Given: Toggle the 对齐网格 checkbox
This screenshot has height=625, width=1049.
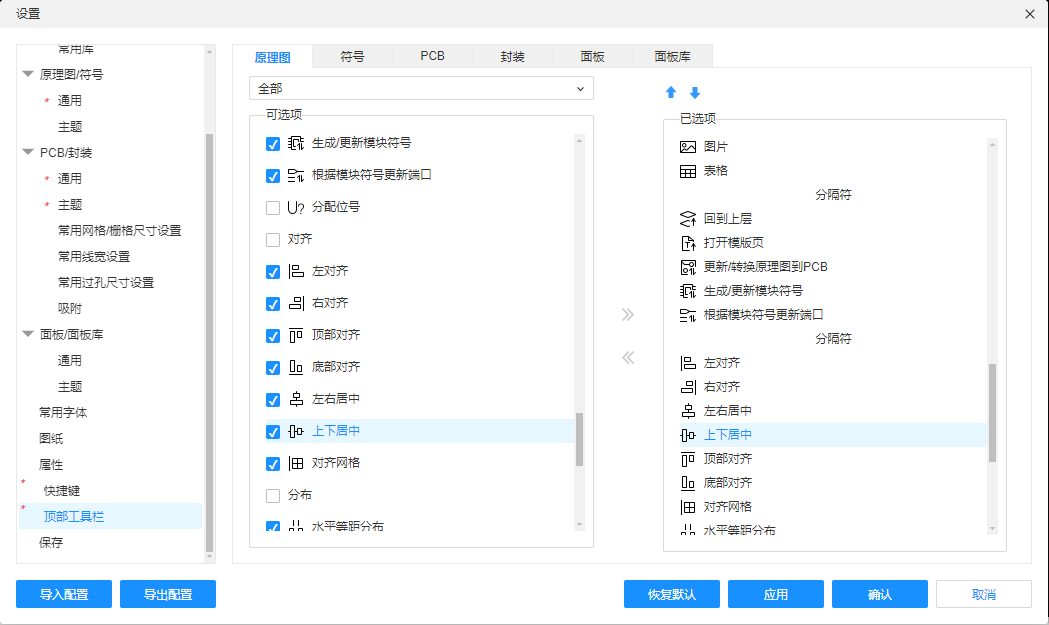Looking at the screenshot, I should (x=273, y=464).
